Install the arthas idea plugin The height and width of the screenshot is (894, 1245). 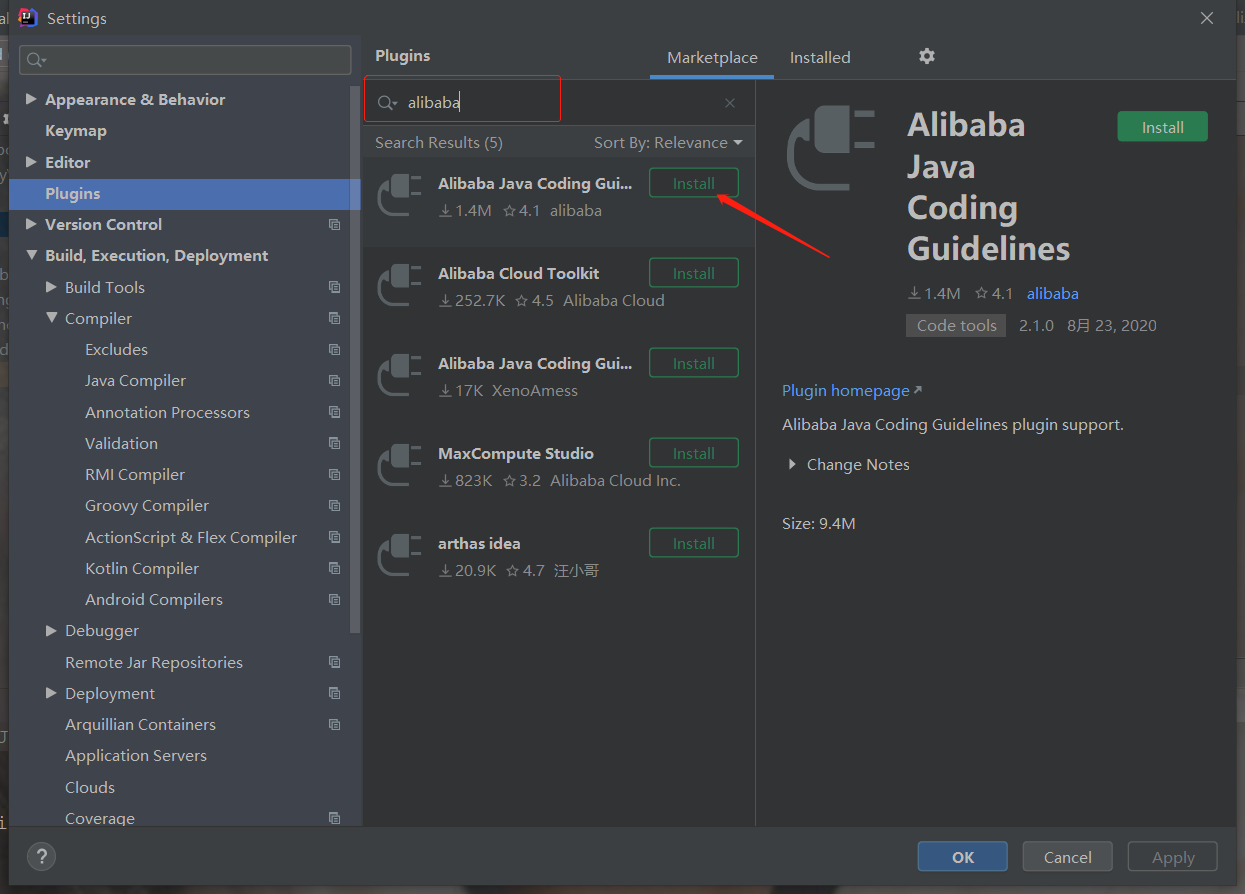pyautogui.click(x=694, y=543)
